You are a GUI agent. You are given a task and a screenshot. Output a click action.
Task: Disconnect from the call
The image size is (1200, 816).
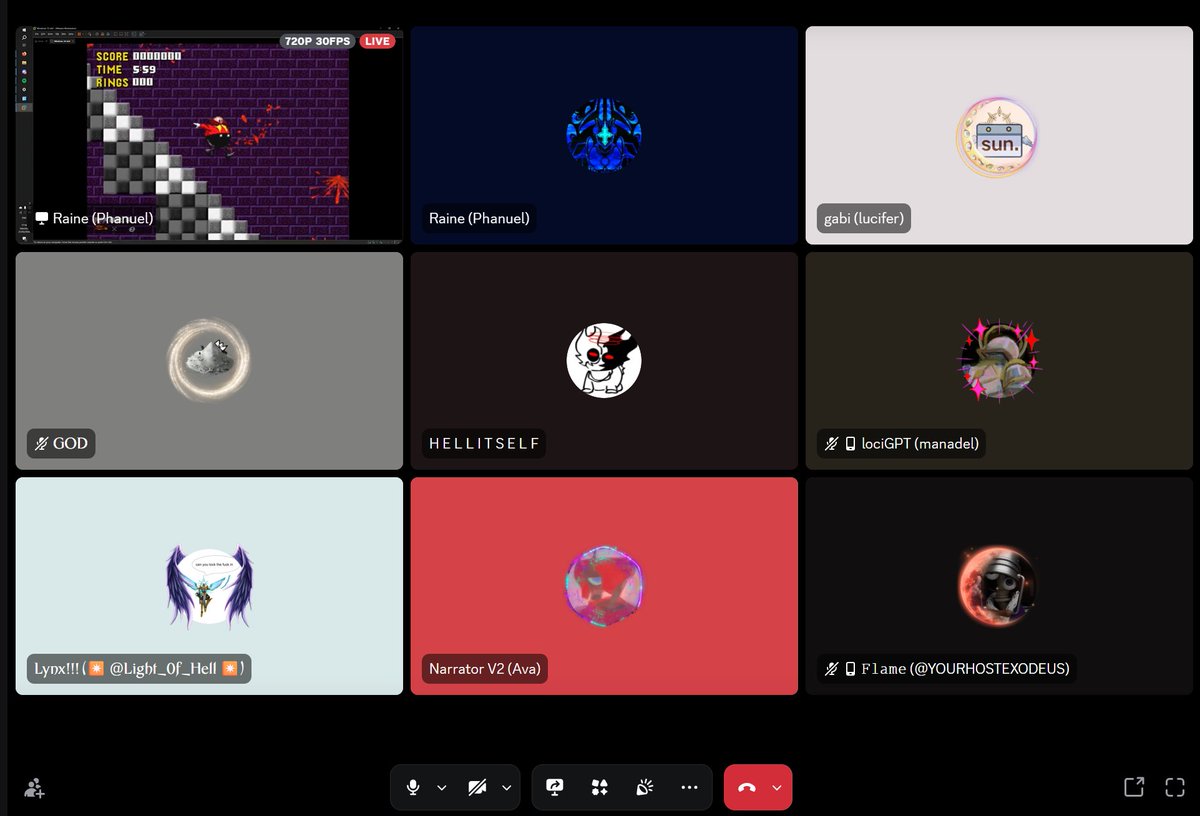coord(747,787)
